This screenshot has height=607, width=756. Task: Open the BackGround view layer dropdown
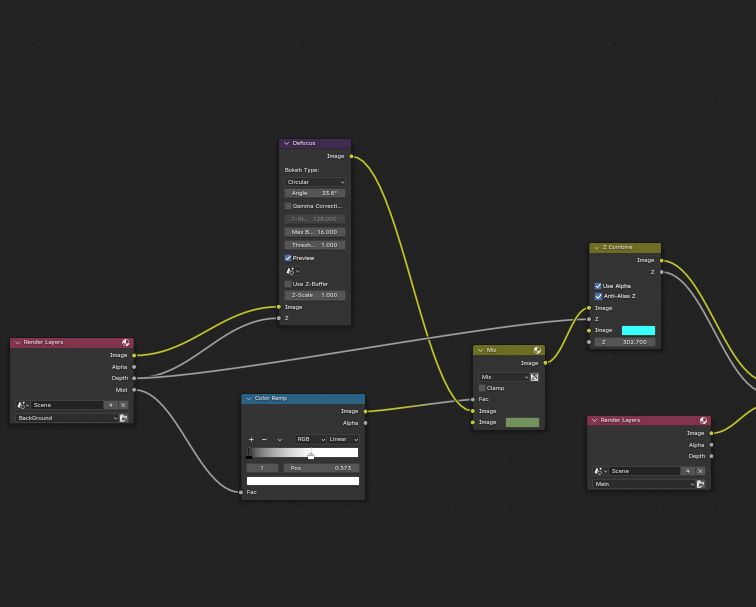pos(66,418)
